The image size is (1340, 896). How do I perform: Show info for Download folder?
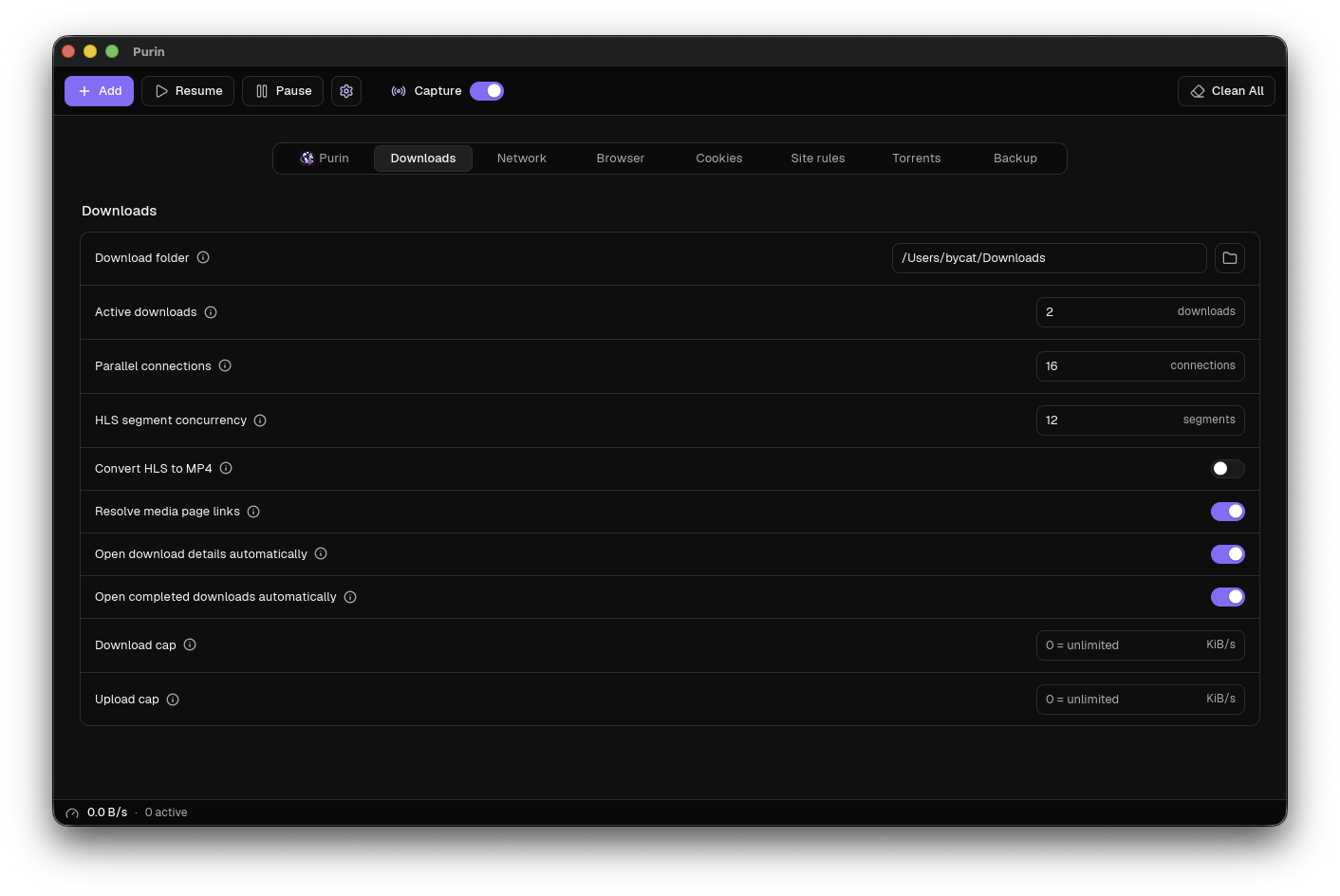(x=203, y=257)
